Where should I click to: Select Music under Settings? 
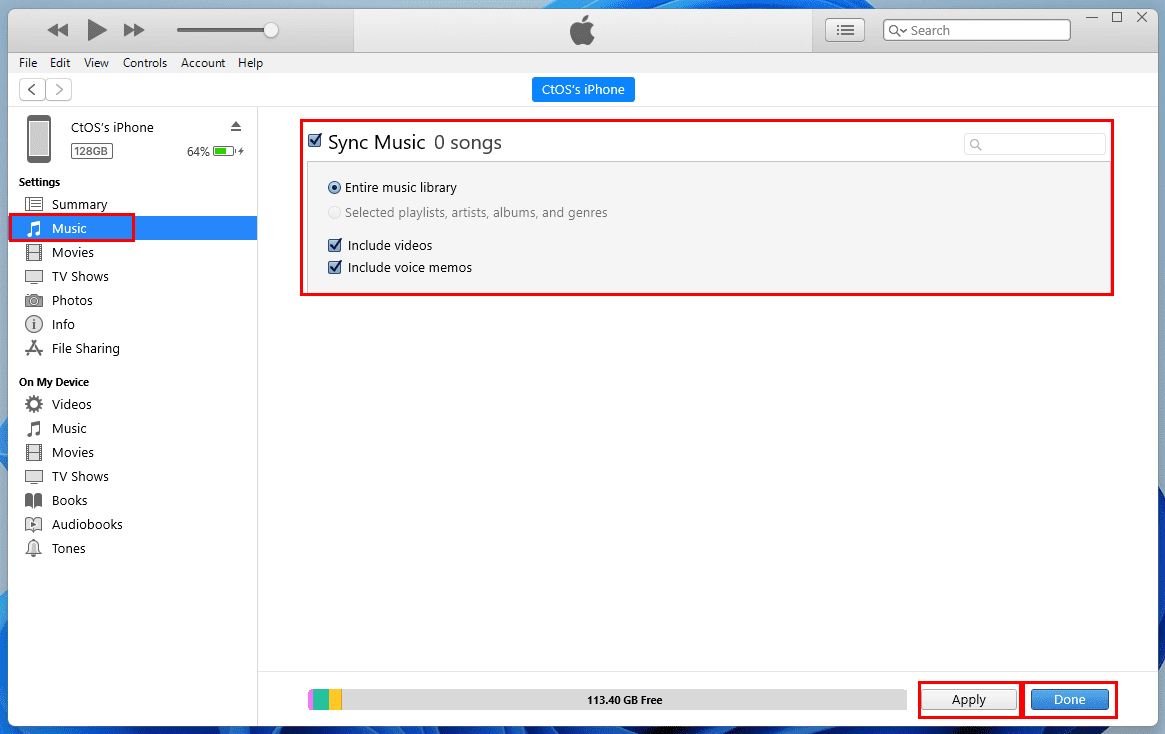(x=133, y=229)
